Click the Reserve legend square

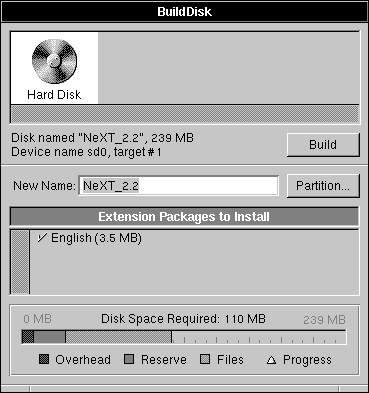129,359
